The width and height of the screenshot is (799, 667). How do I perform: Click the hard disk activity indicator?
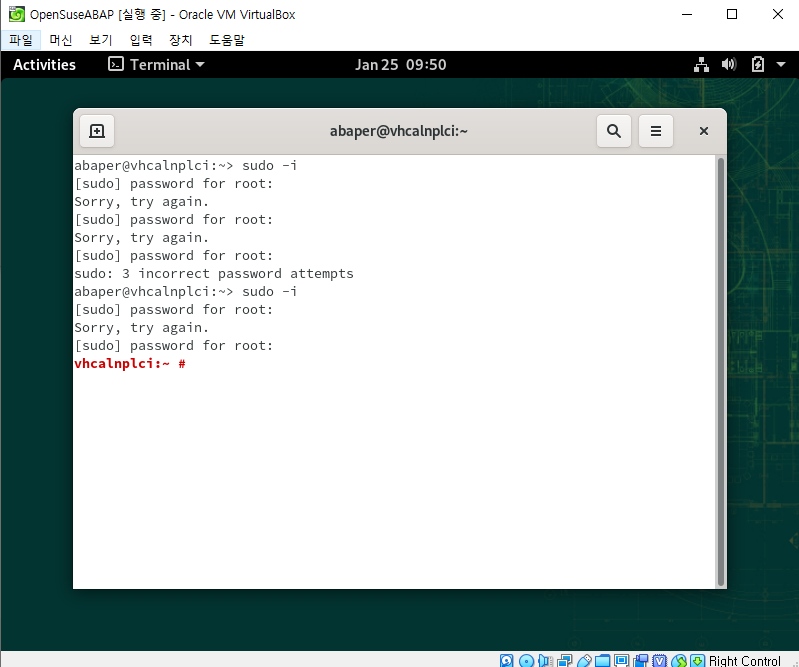(x=507, y=660)
